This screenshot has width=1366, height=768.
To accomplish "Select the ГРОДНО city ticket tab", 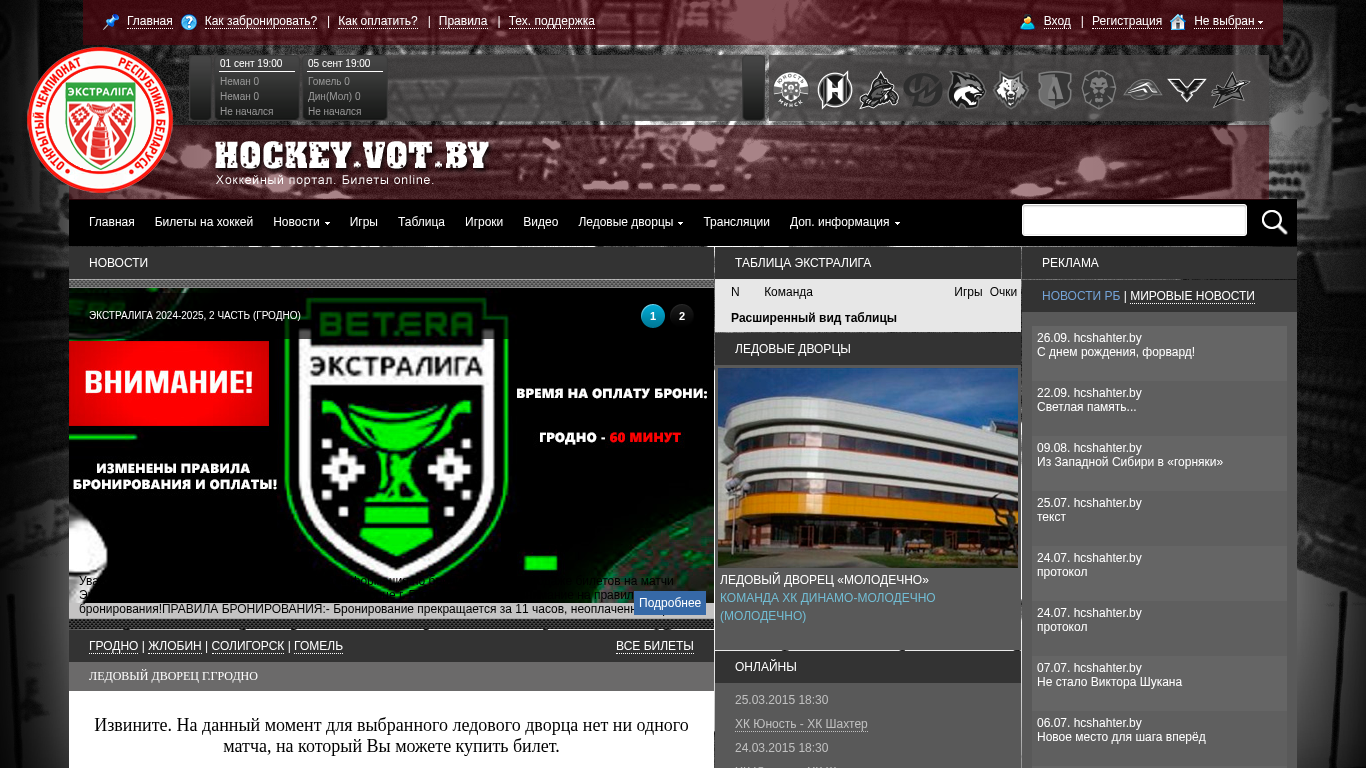I will click(x=114, y=646).
